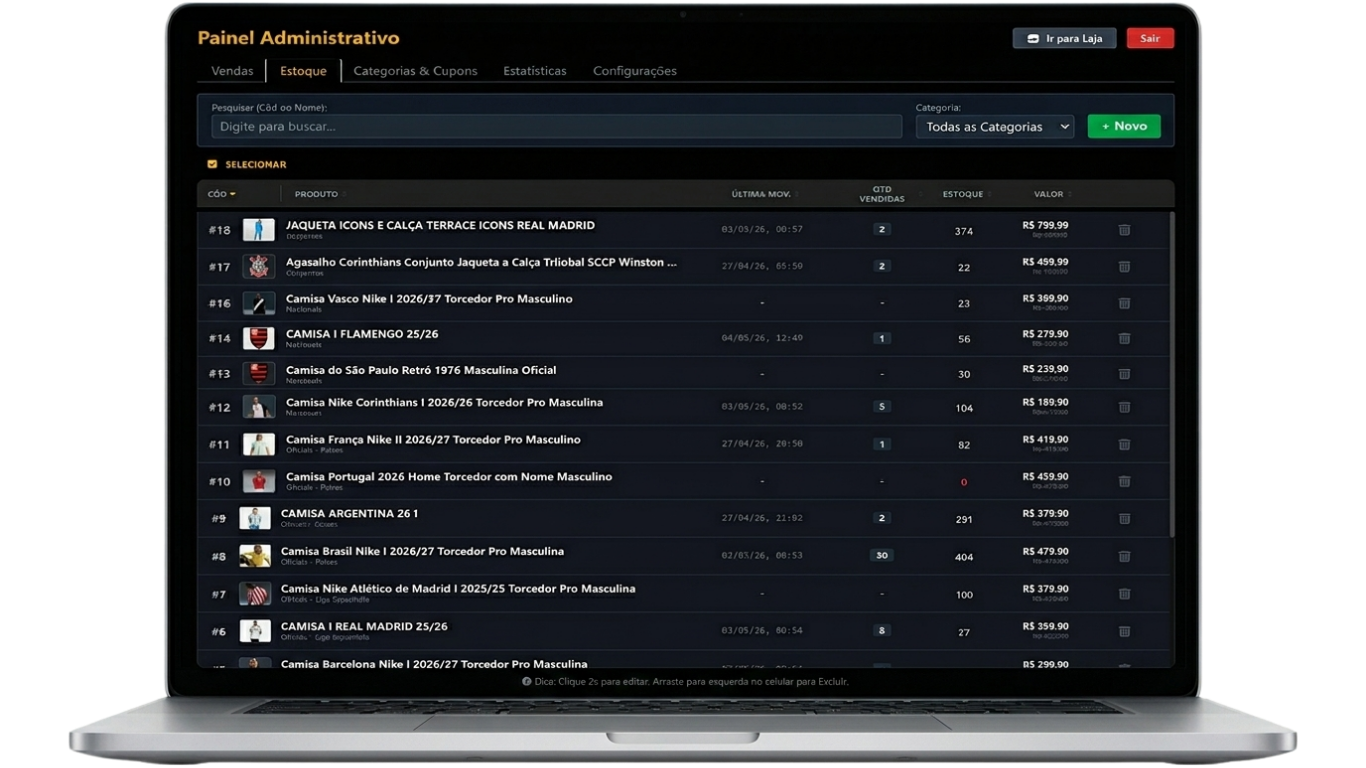The width and height of the screenshot is (1366, 768).
Task: Sort table by PRODUTO column header
Action: pos(316,194)
